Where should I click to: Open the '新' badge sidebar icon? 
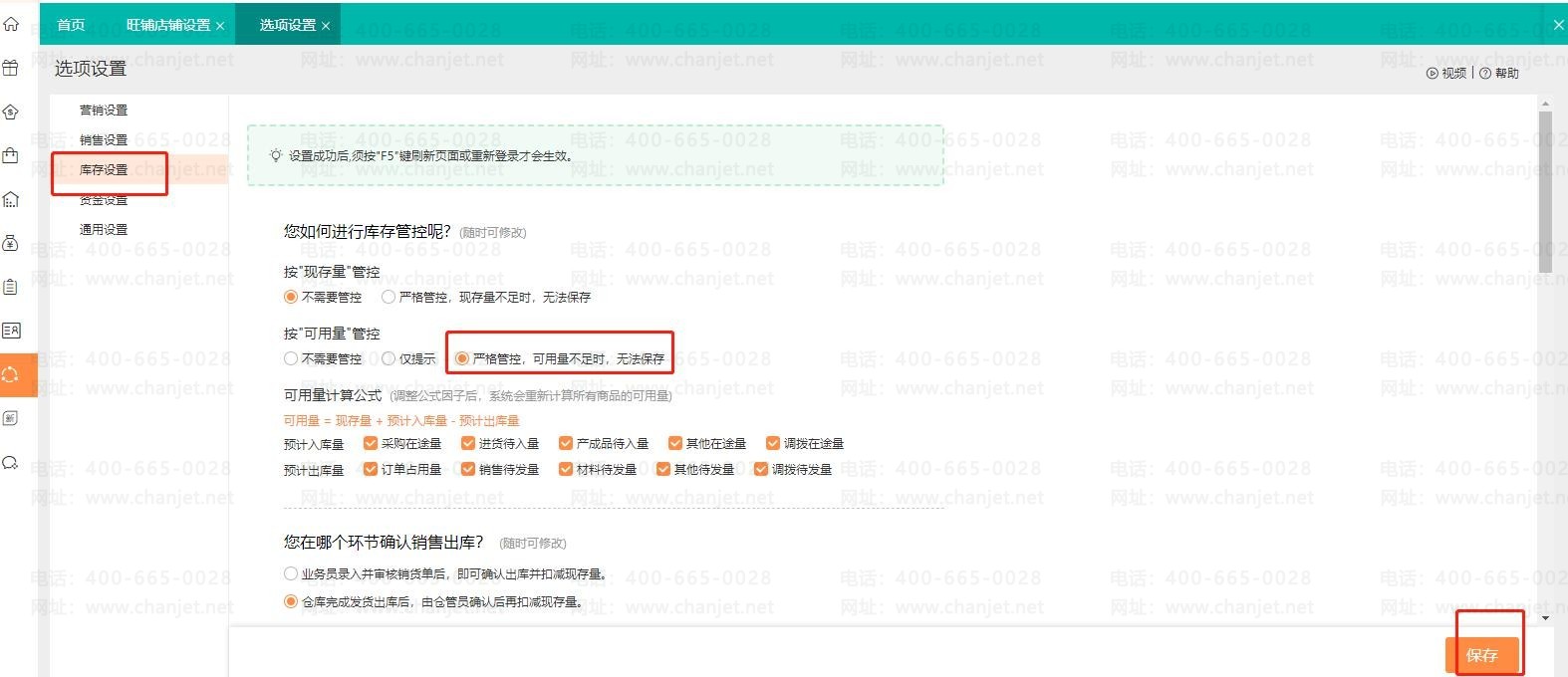(11, 418)
